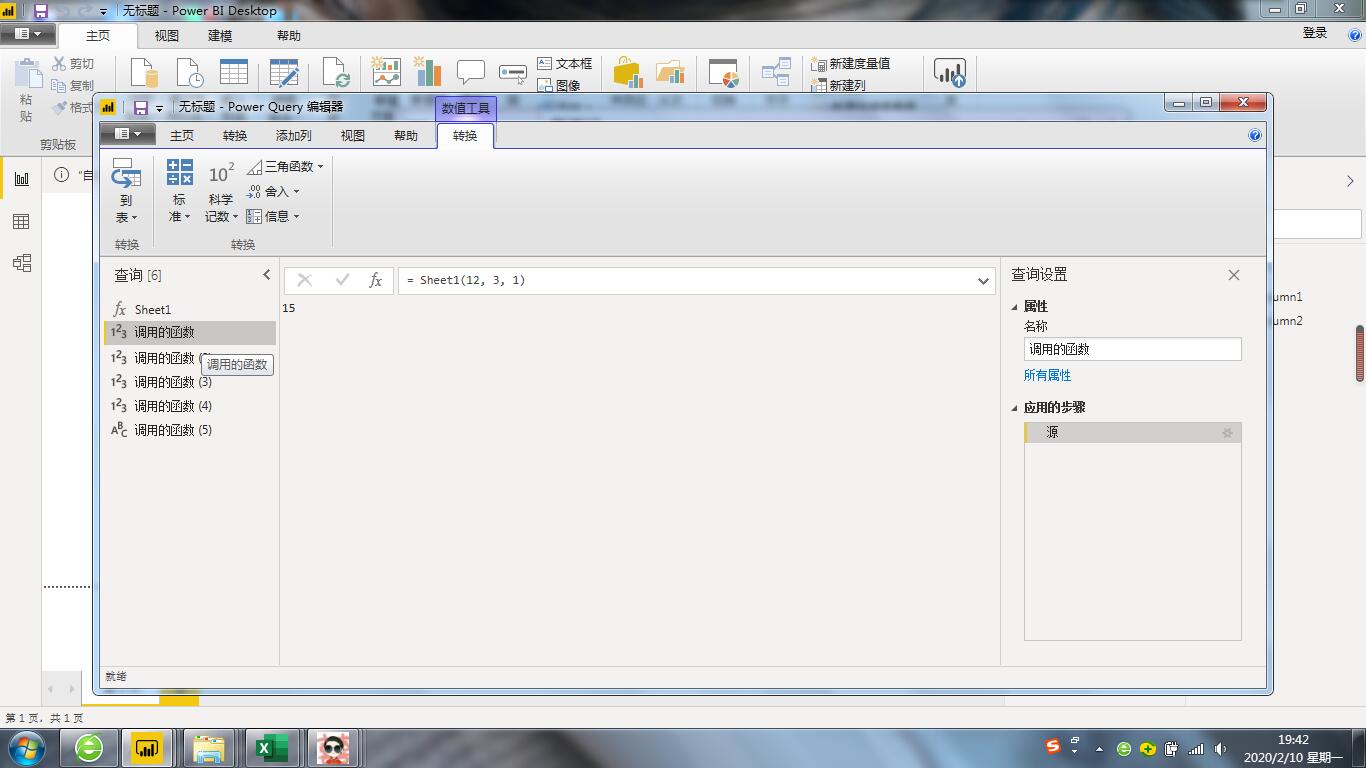This screenshot has width=1366, height=768.
Task: Open the Power Query editor file menu button
Action: tap(127, 134)
